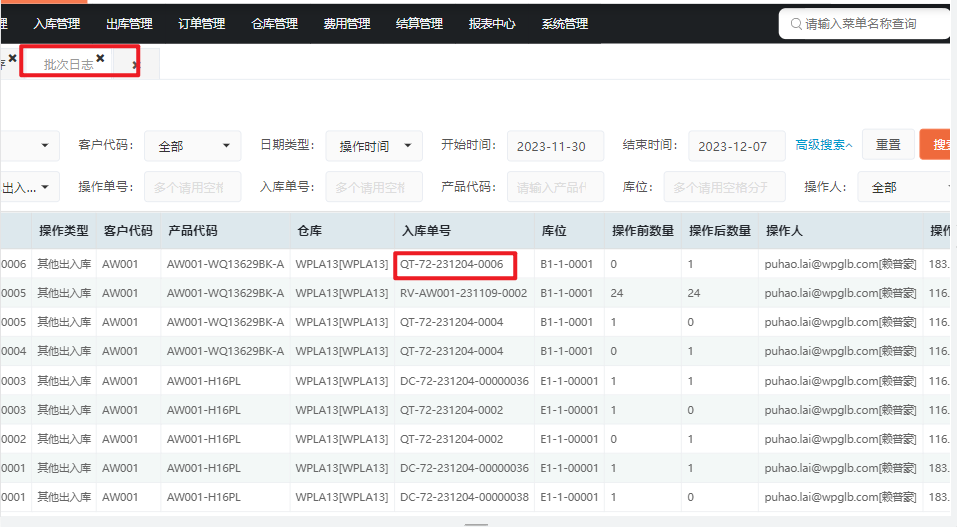Sort by 操作类型 column header

tap(64, 231)
